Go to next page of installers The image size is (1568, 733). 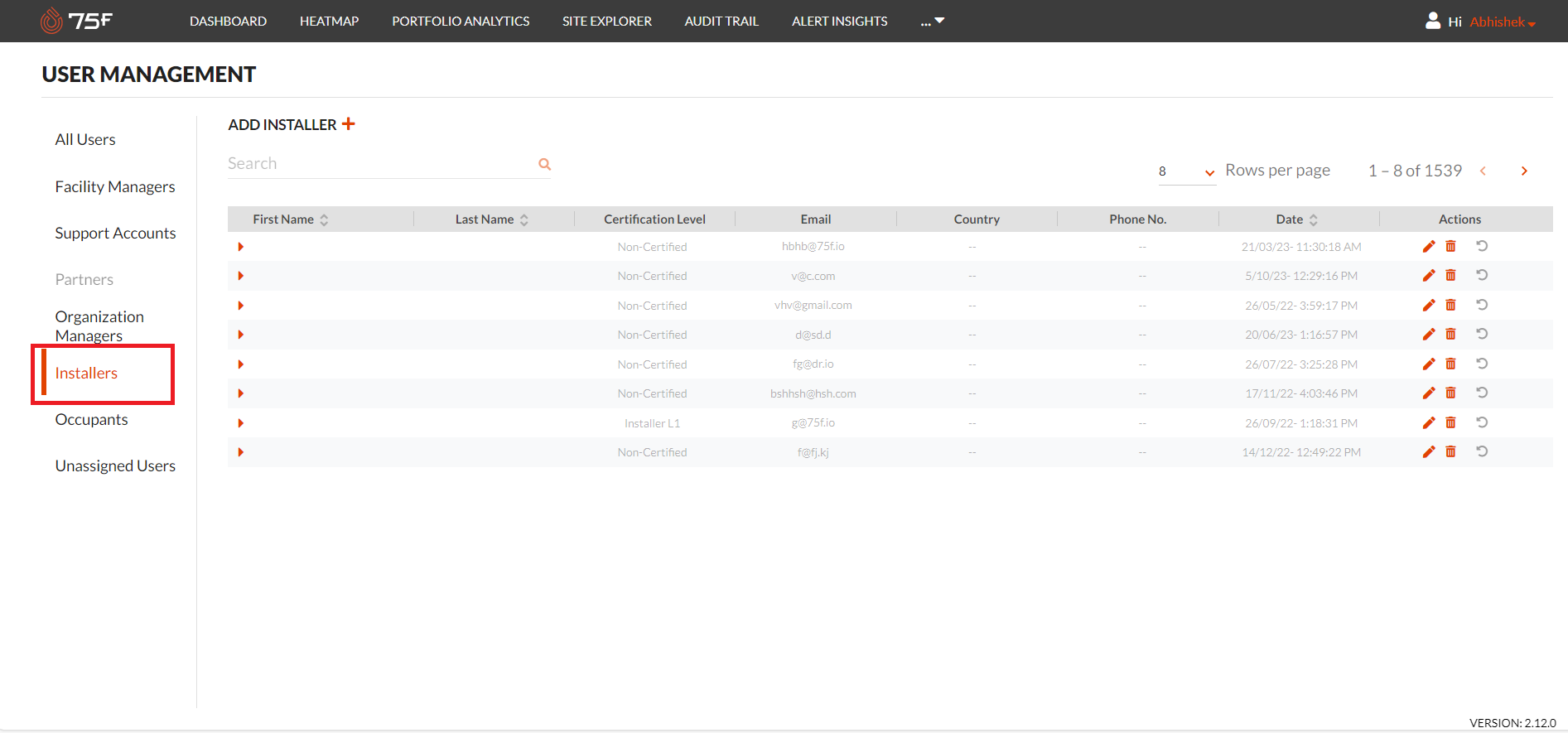click(1524, 171)
